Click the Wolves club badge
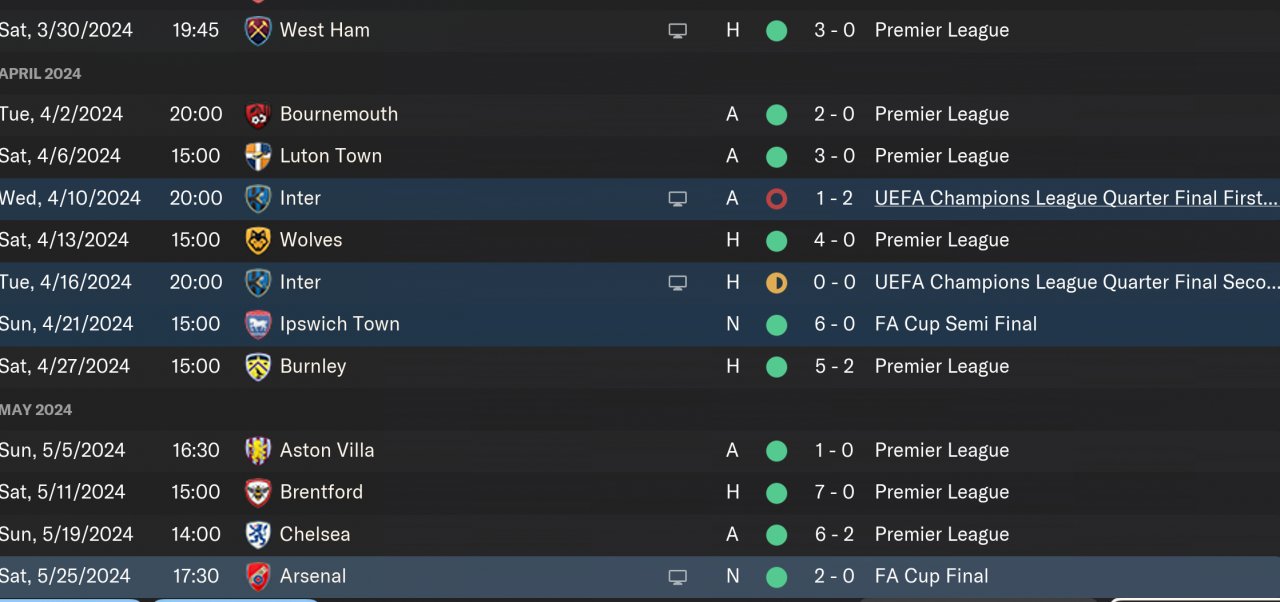Viewport: 1280px width, 602px height. click(258, 241)
